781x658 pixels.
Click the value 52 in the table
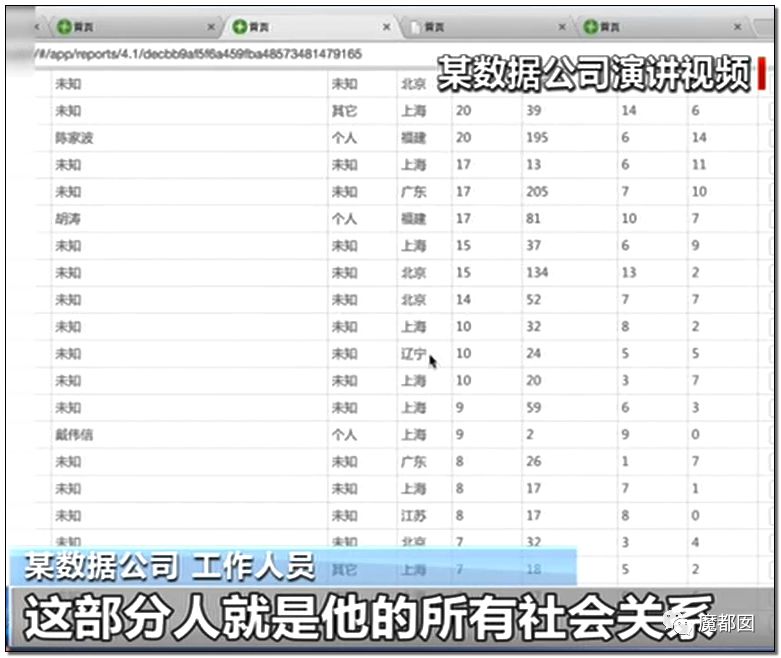tap(534, 299)
